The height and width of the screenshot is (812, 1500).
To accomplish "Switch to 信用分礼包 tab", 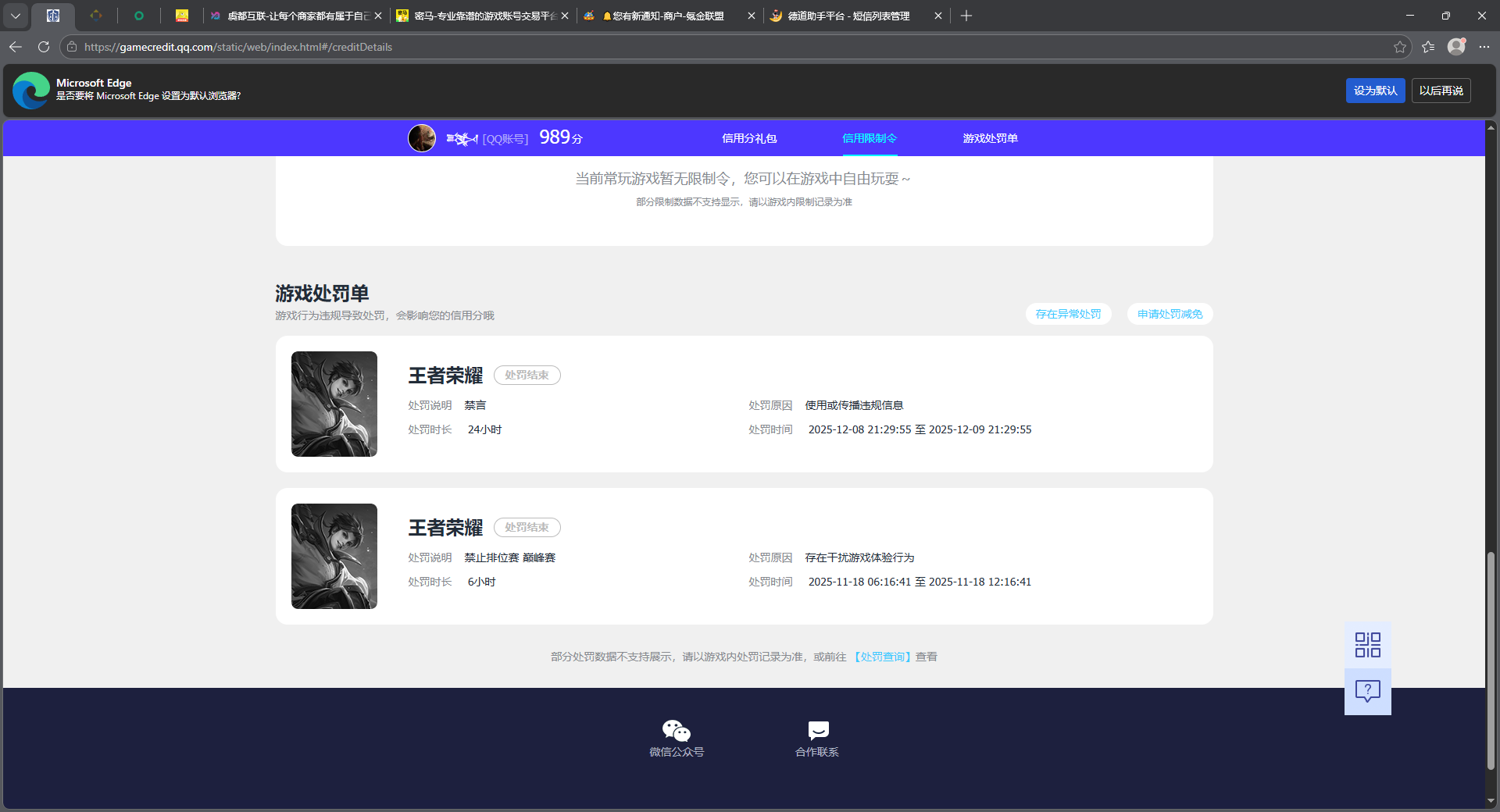I will [x=748, y=138].
